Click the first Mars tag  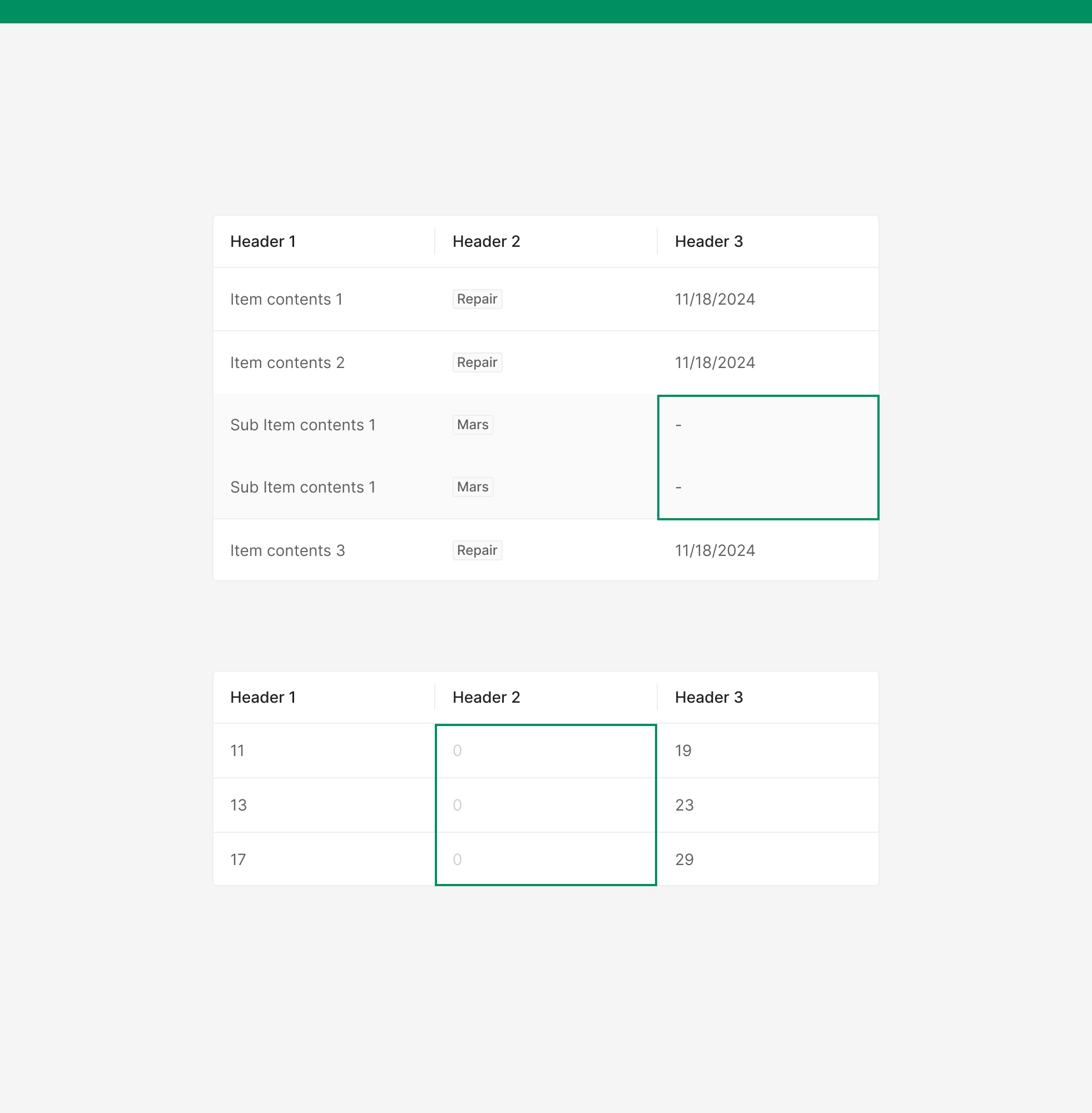[x=473, y=425]
